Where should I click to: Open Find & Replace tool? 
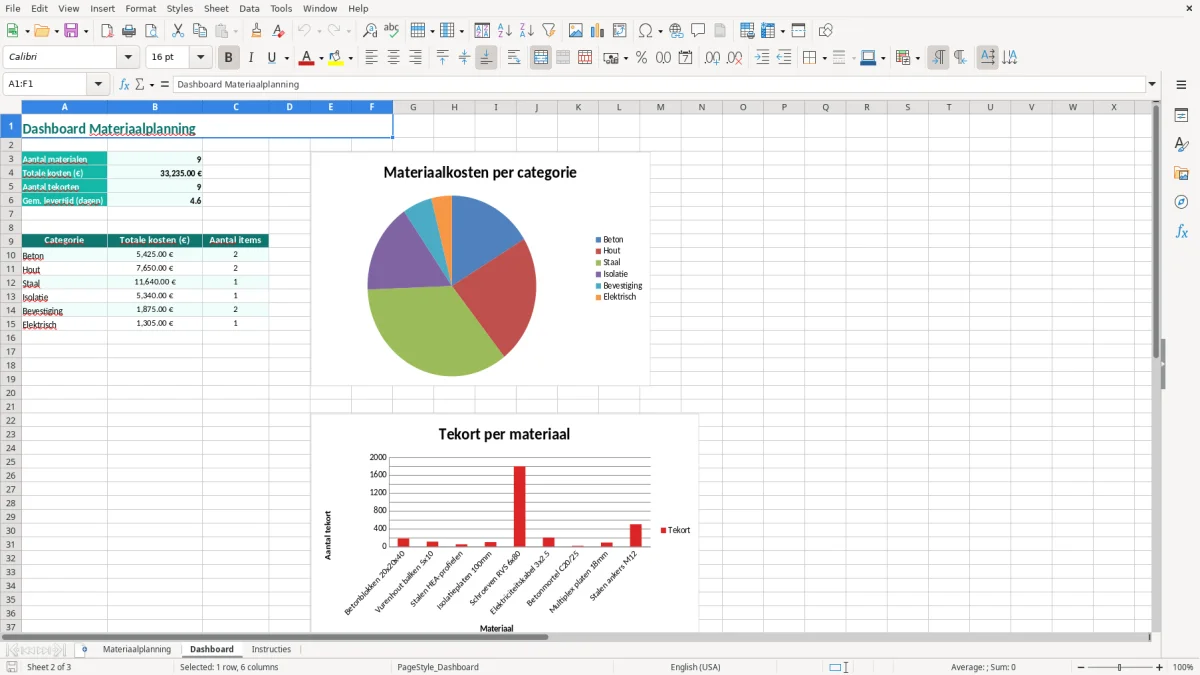370,31
